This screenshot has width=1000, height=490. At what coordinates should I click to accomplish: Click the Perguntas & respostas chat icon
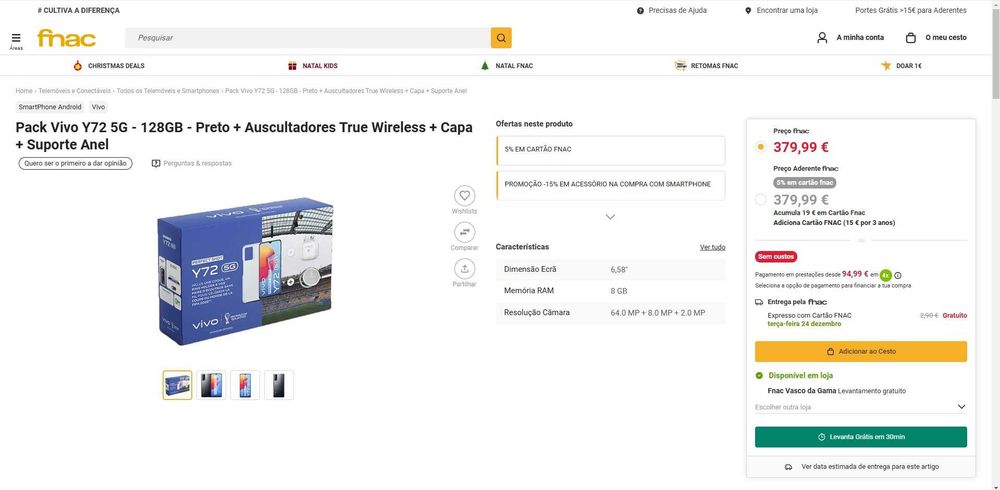point(156,163)
